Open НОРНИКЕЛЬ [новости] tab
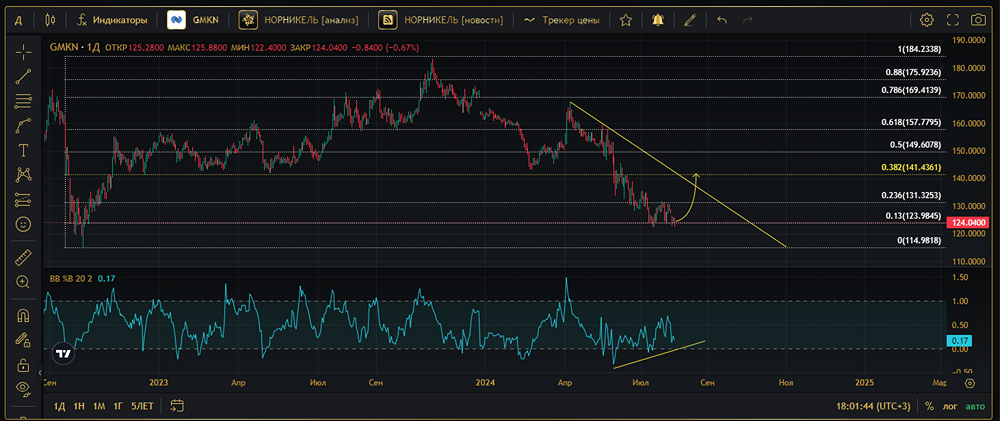Viewport: 1000px width, 421px height. click(x=441, y=20)
